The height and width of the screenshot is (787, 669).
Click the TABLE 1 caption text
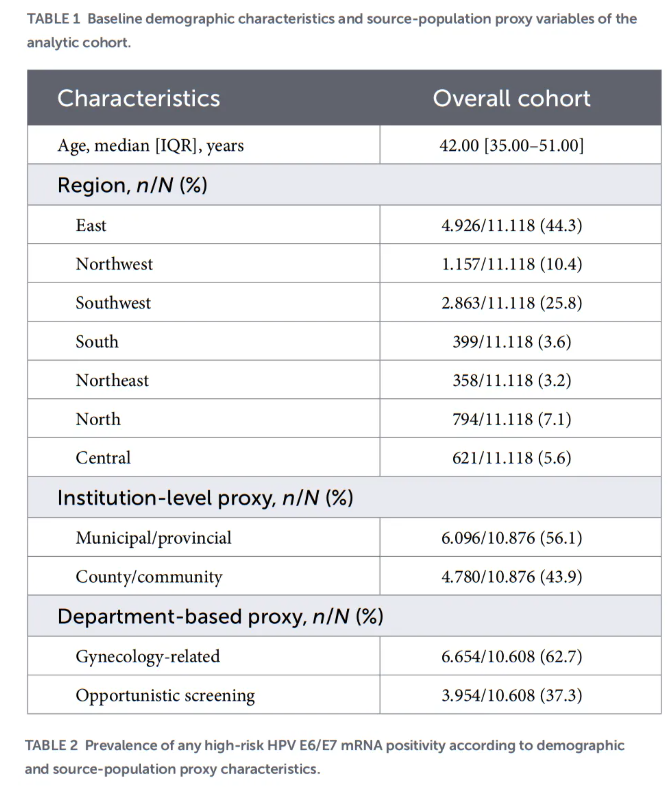click(332, 30)
